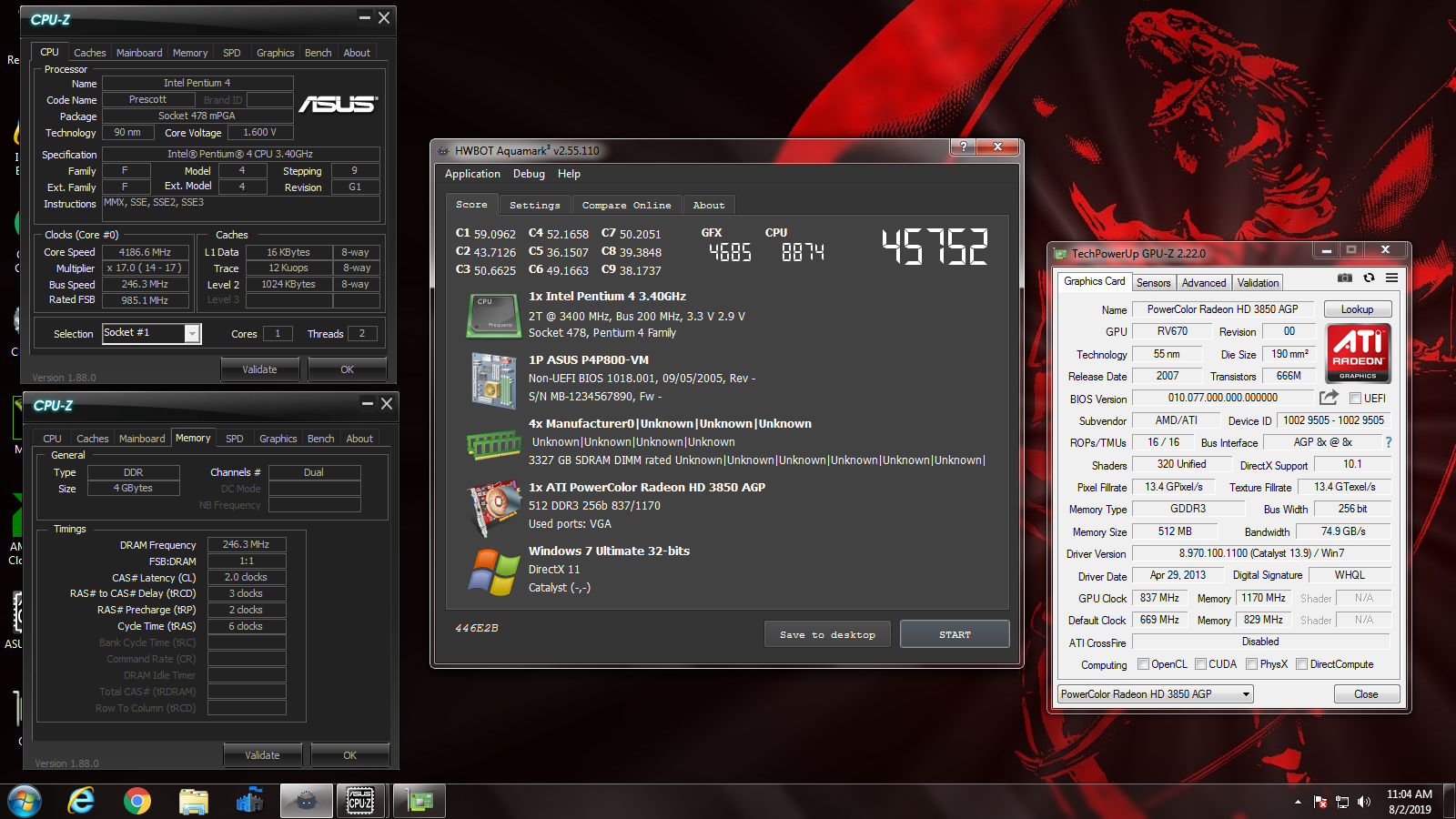1456x819 pixels.
Task: Take GPU-Z screenshot with camera icon
Action: [1345, 278]
